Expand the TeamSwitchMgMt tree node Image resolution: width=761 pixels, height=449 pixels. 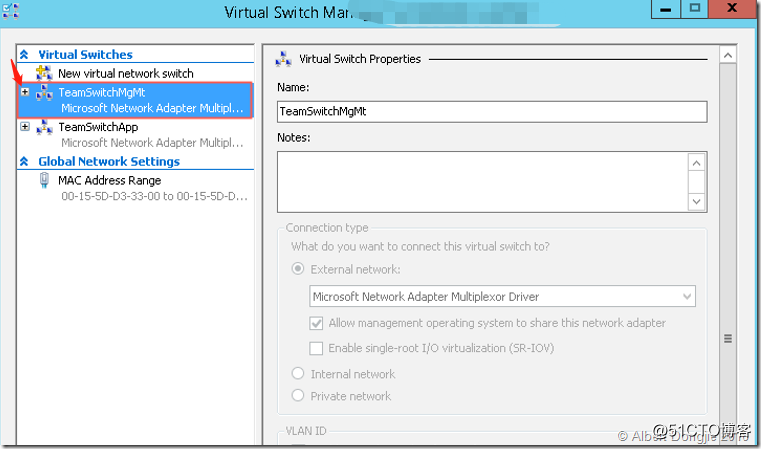[x=25, y=92]
